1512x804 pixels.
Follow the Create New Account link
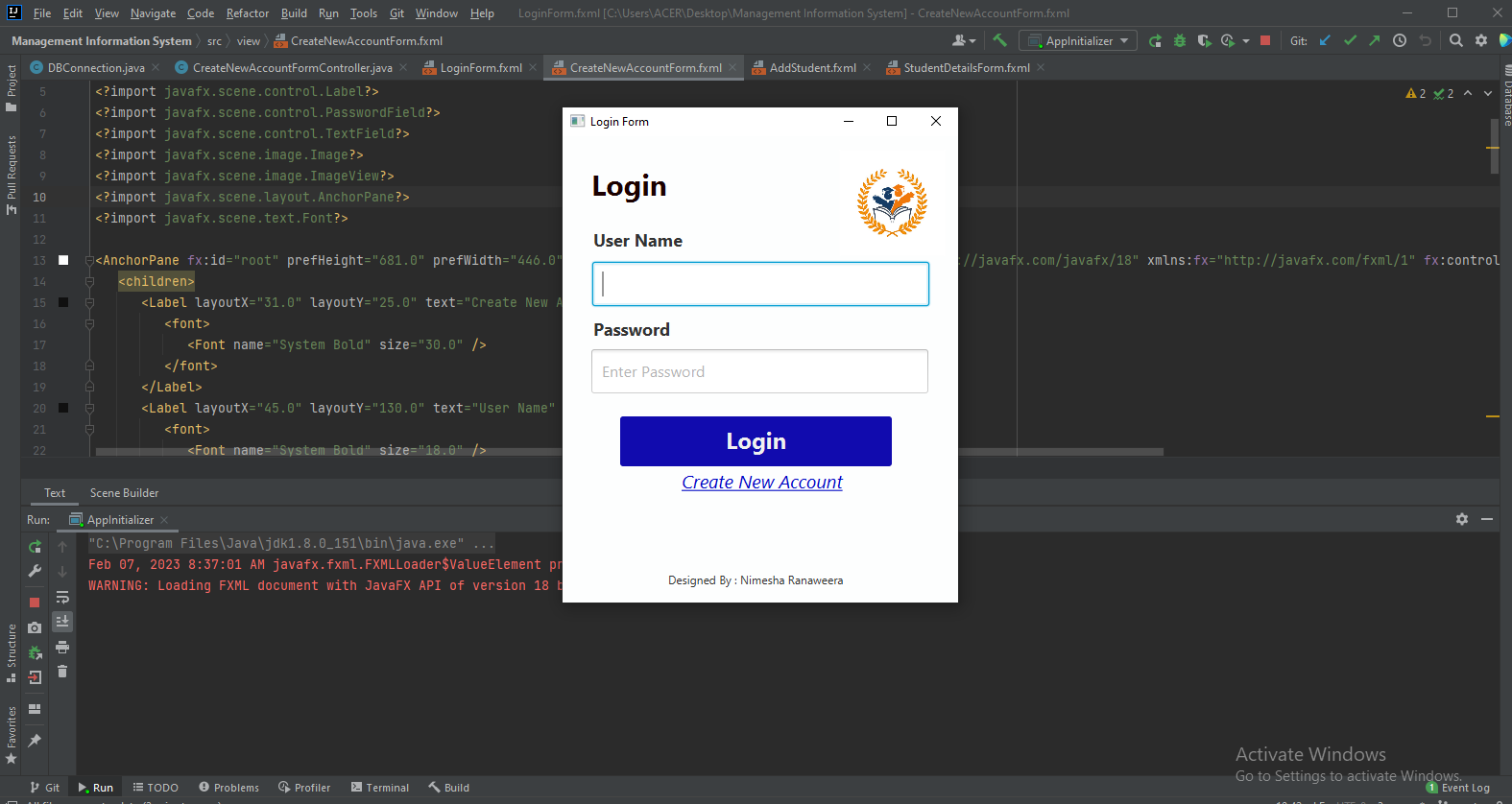(x=762, y=483)
